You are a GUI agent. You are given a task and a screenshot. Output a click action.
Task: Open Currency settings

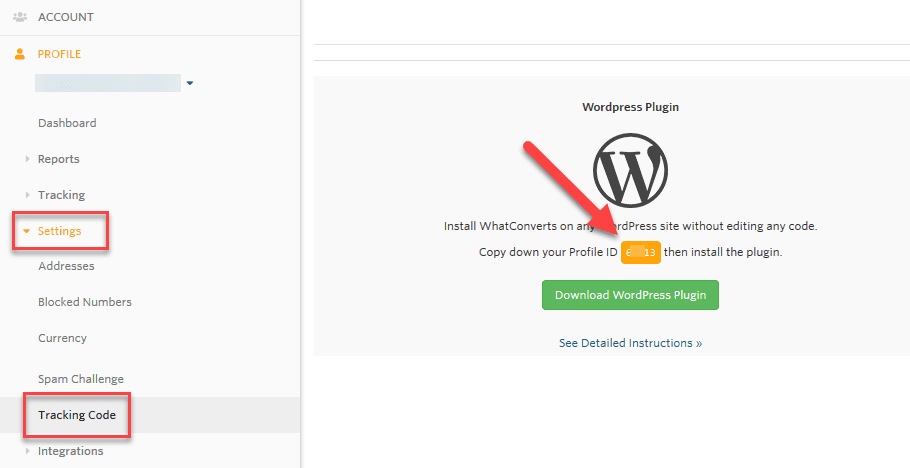point(62,338)
